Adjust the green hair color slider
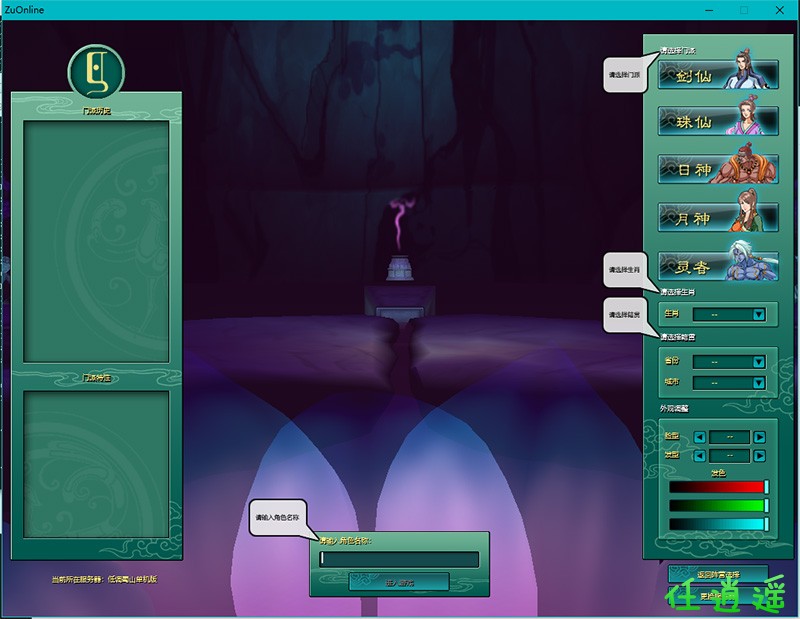Image resolution: width=800 pixels, height=619 pixels. click(719, 506)
